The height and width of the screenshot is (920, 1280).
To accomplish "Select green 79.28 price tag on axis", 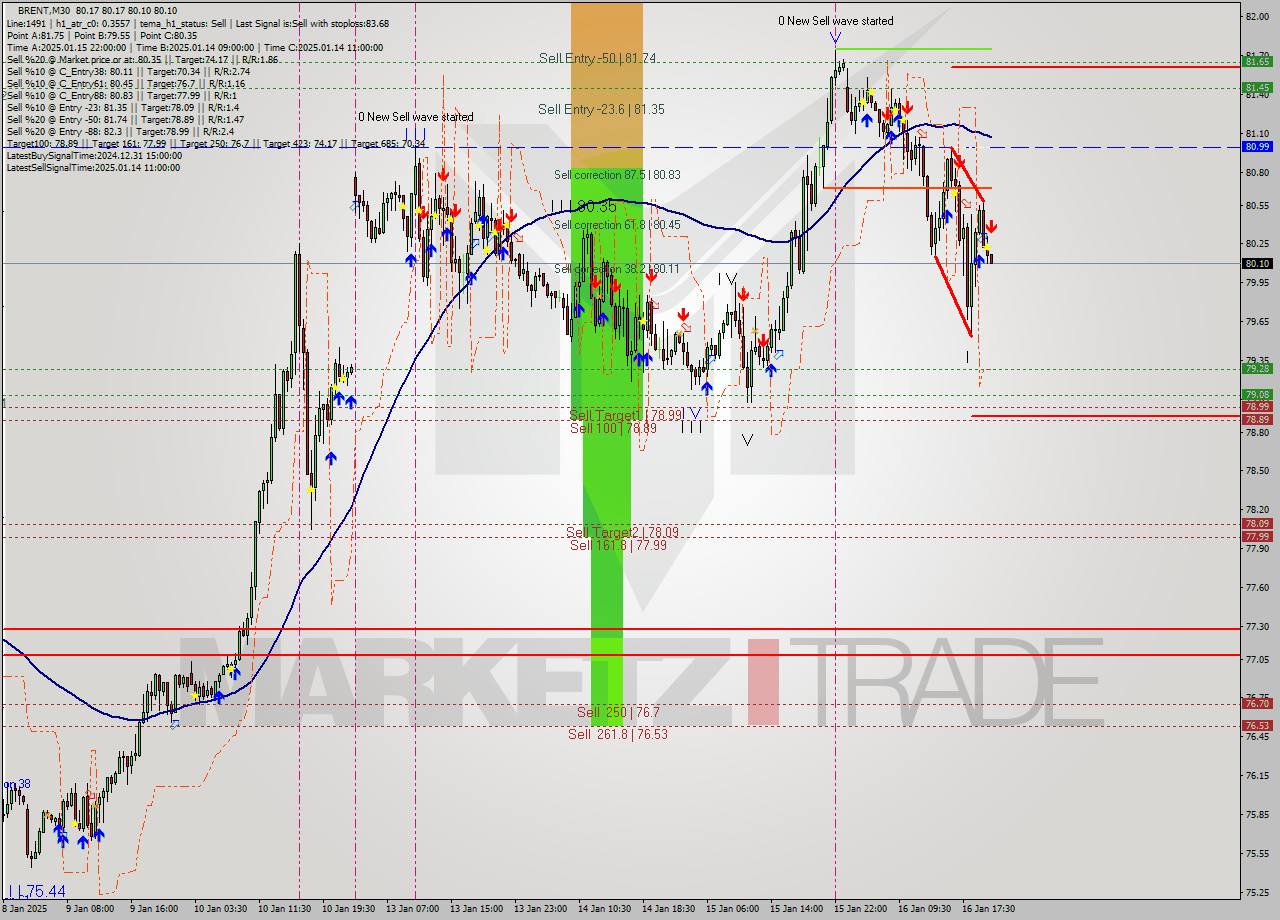I will click(x=1256, y=369).
